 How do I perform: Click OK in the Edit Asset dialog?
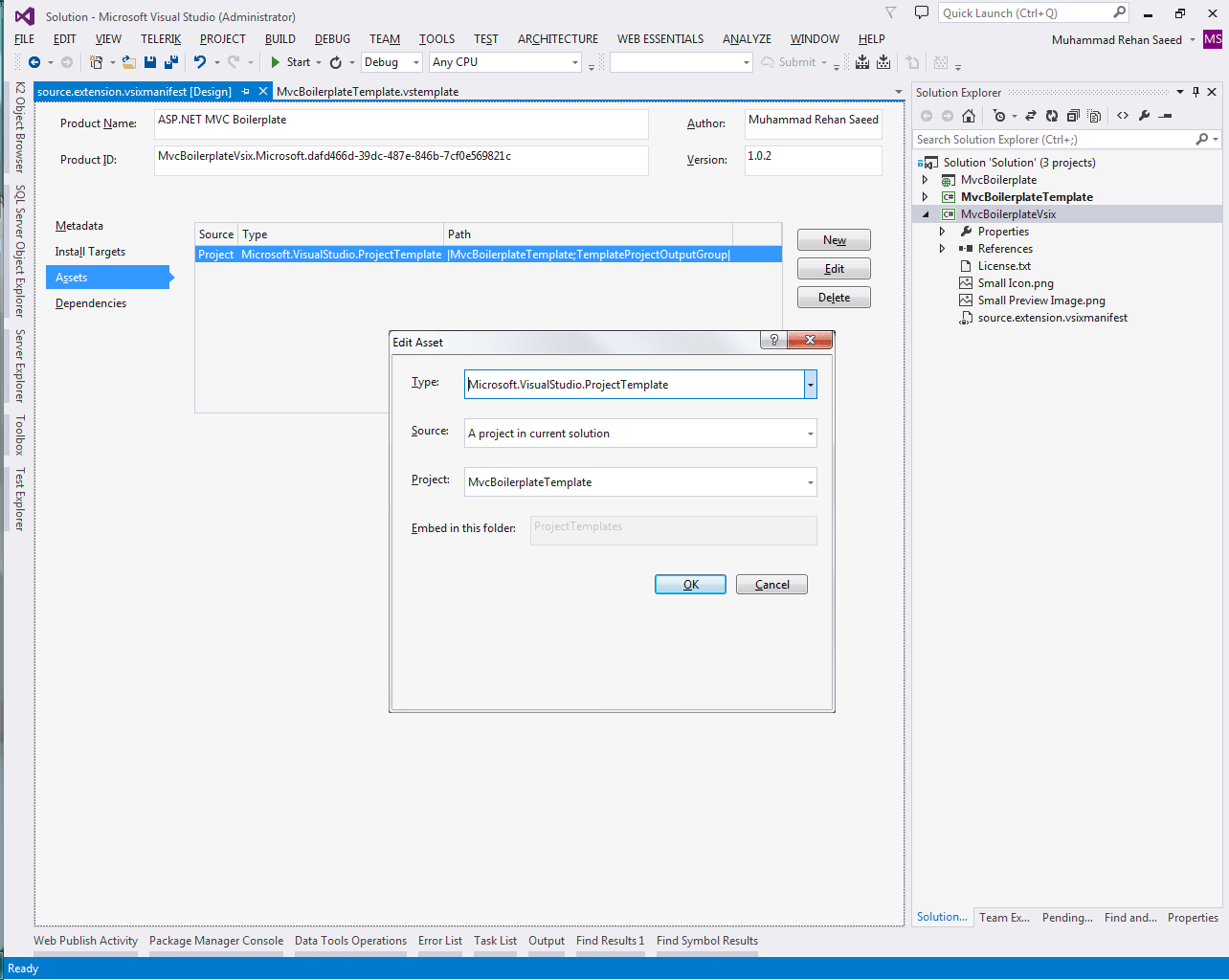coord(689,584)
